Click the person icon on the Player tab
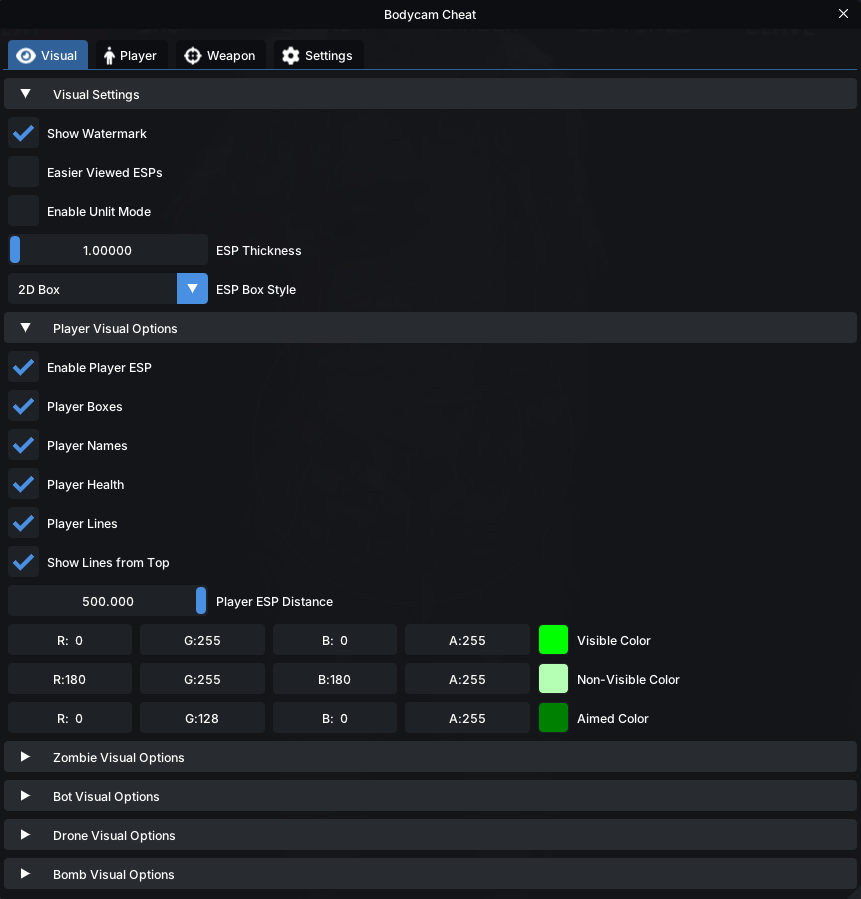Image resolution: width=861 pixels, height=899 pixels. tap(109, 56)
